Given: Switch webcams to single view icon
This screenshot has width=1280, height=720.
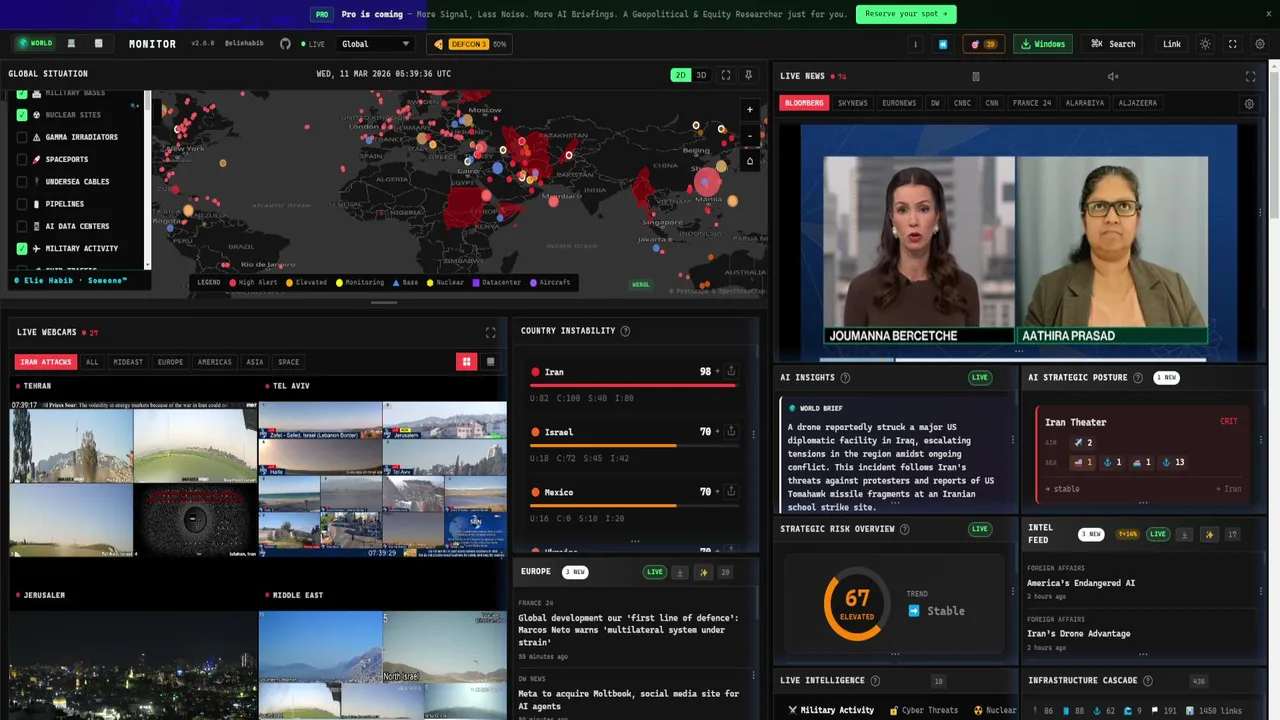Looking at the screenshot, I should 490,362.
